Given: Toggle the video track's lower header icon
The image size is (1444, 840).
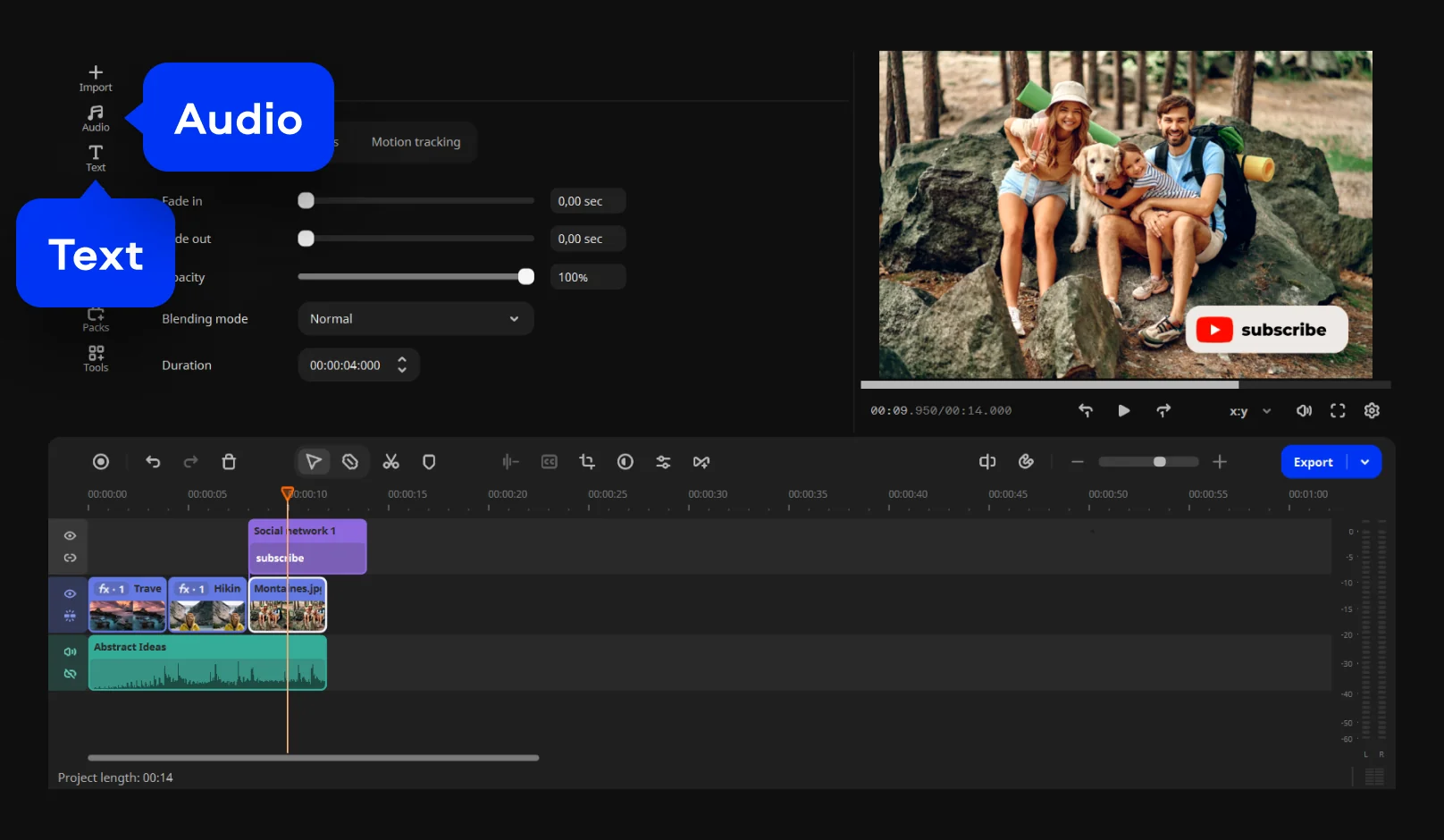Looking at the screenshot, I should 70,616.
